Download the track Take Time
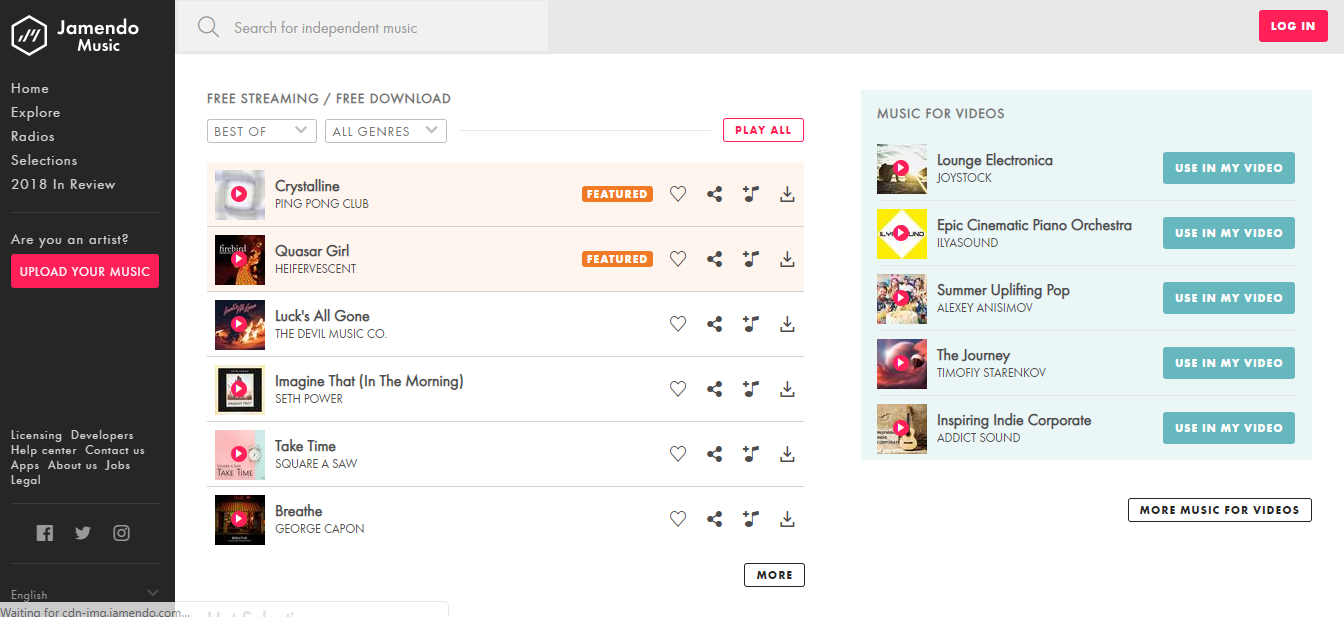The width and height of the screenshot is (1344, 617). click(787, 454)
